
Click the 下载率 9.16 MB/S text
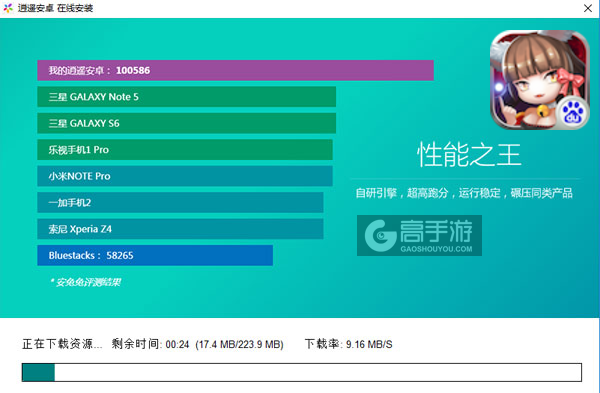coord(349,344)
